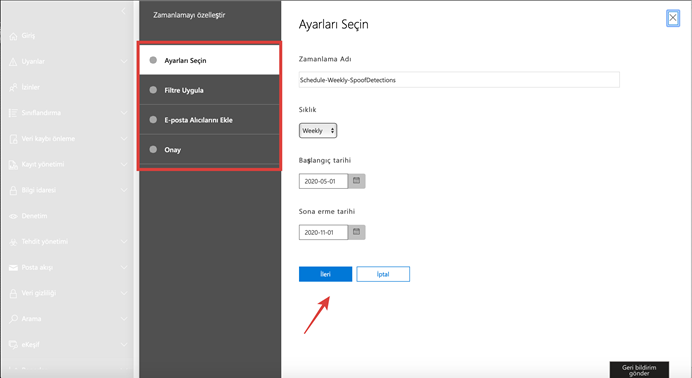The image size is (692, 378).
Task: Go to E-posta Alıcılarını Ekle step
Action: 210,120
